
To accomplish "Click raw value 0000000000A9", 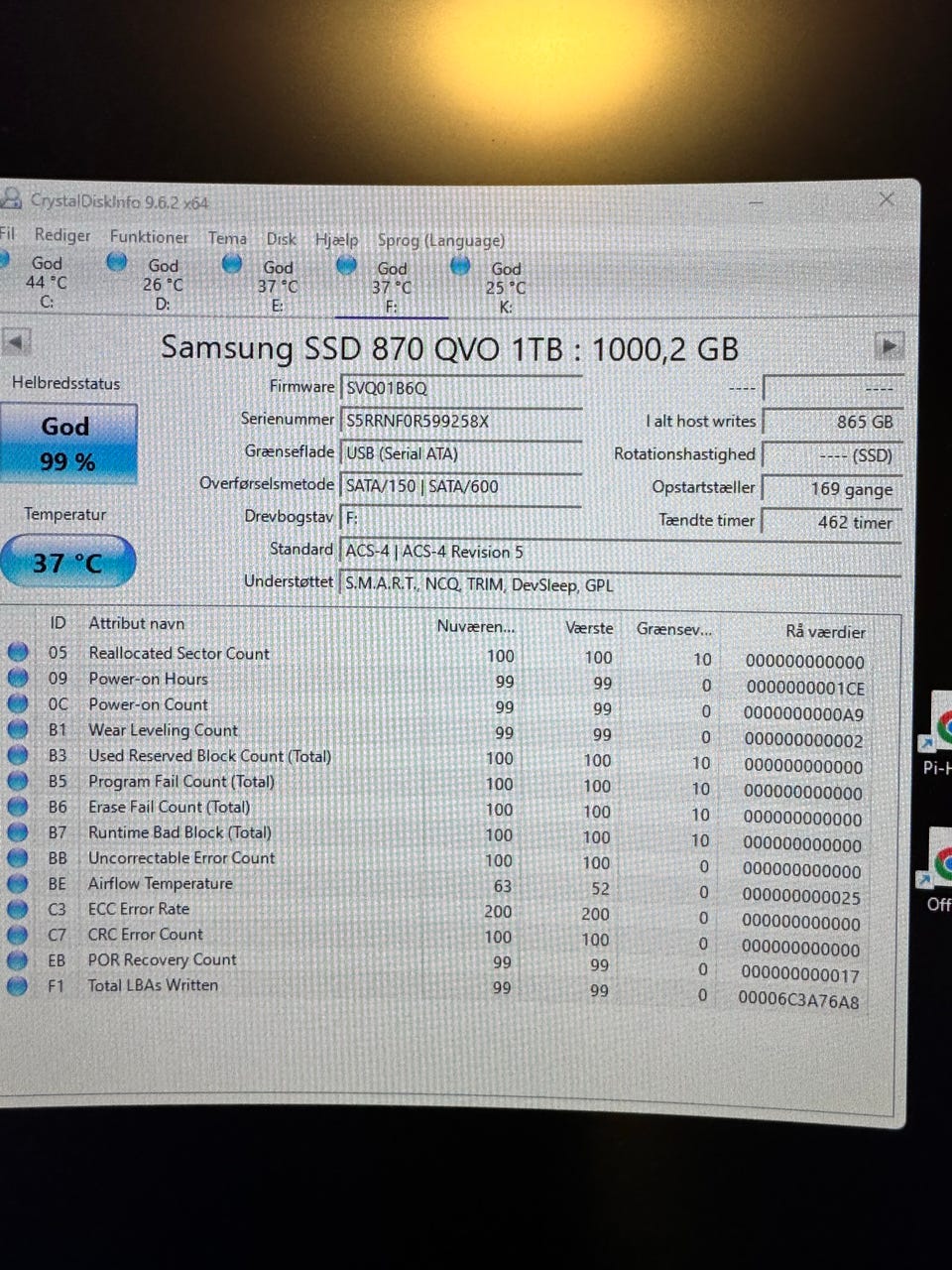I will [x=804, y=713].
